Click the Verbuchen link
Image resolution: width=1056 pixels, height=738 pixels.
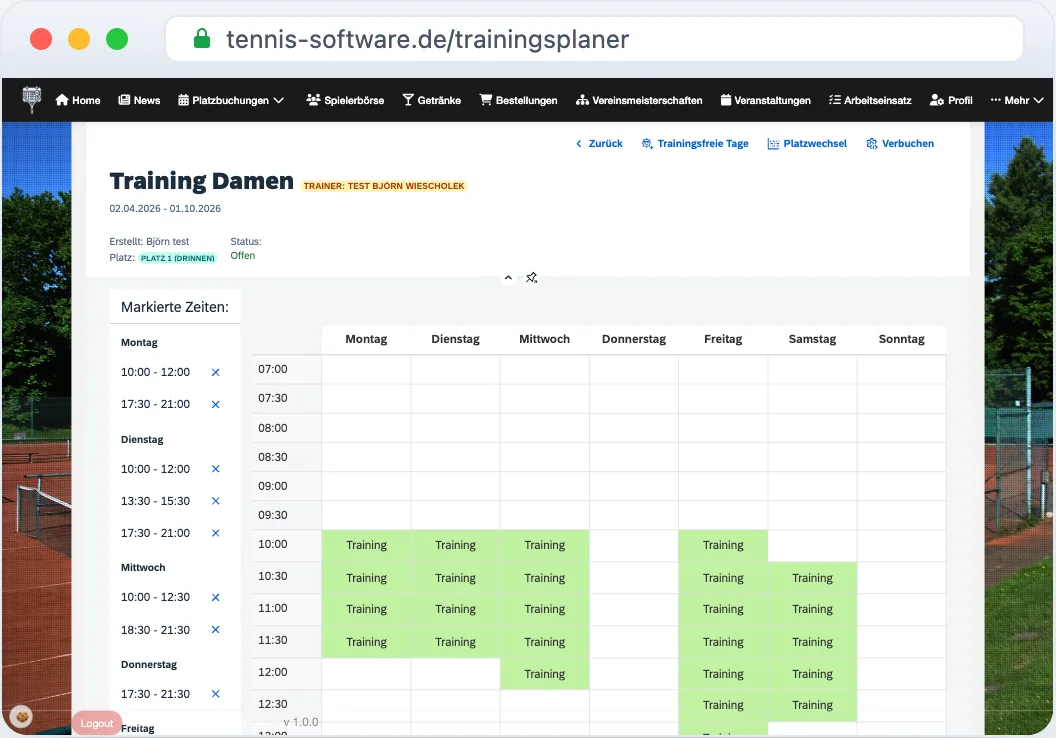click(900, 143)
